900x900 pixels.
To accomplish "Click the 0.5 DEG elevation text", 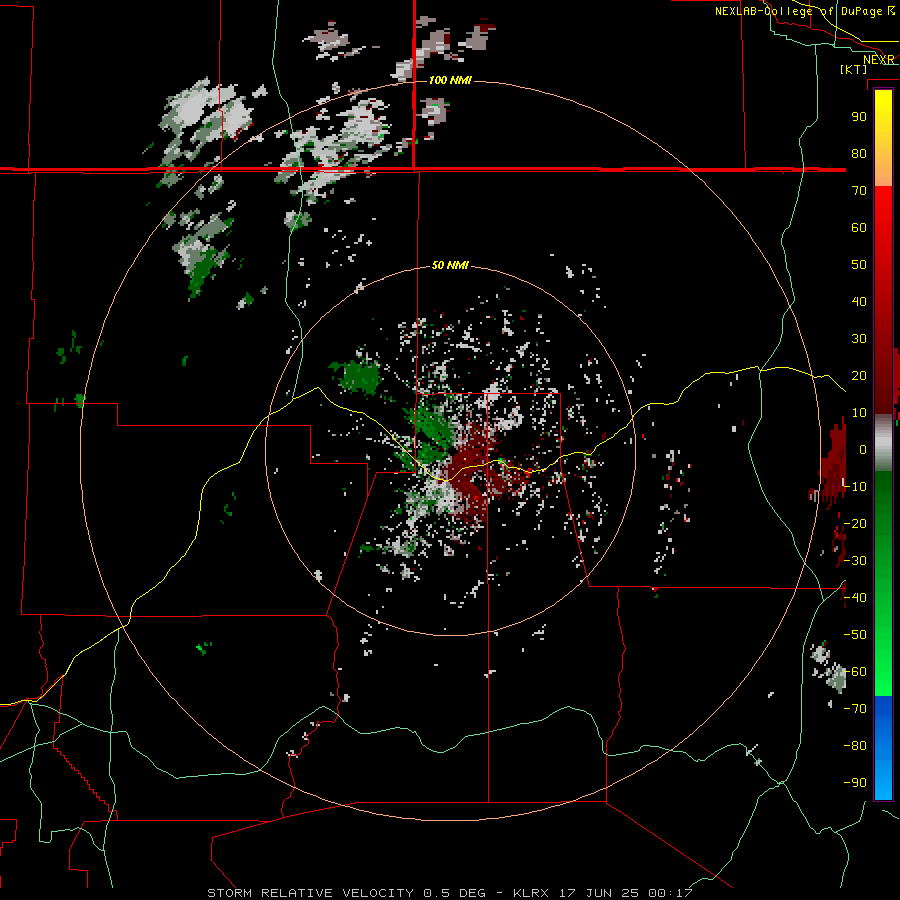I will click(x=455, y=893).
